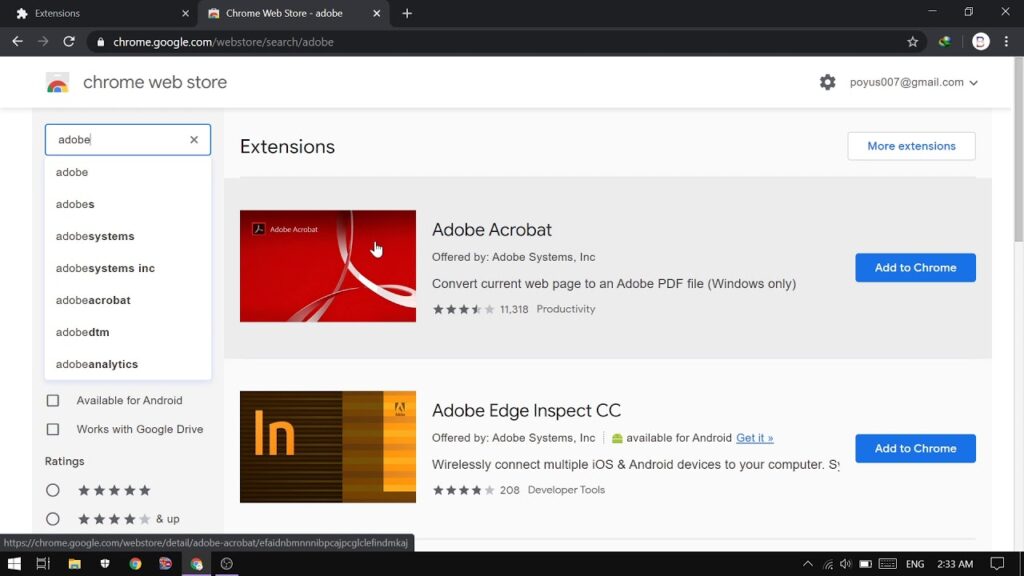Open Task View on the taskbar

[43, 564]
